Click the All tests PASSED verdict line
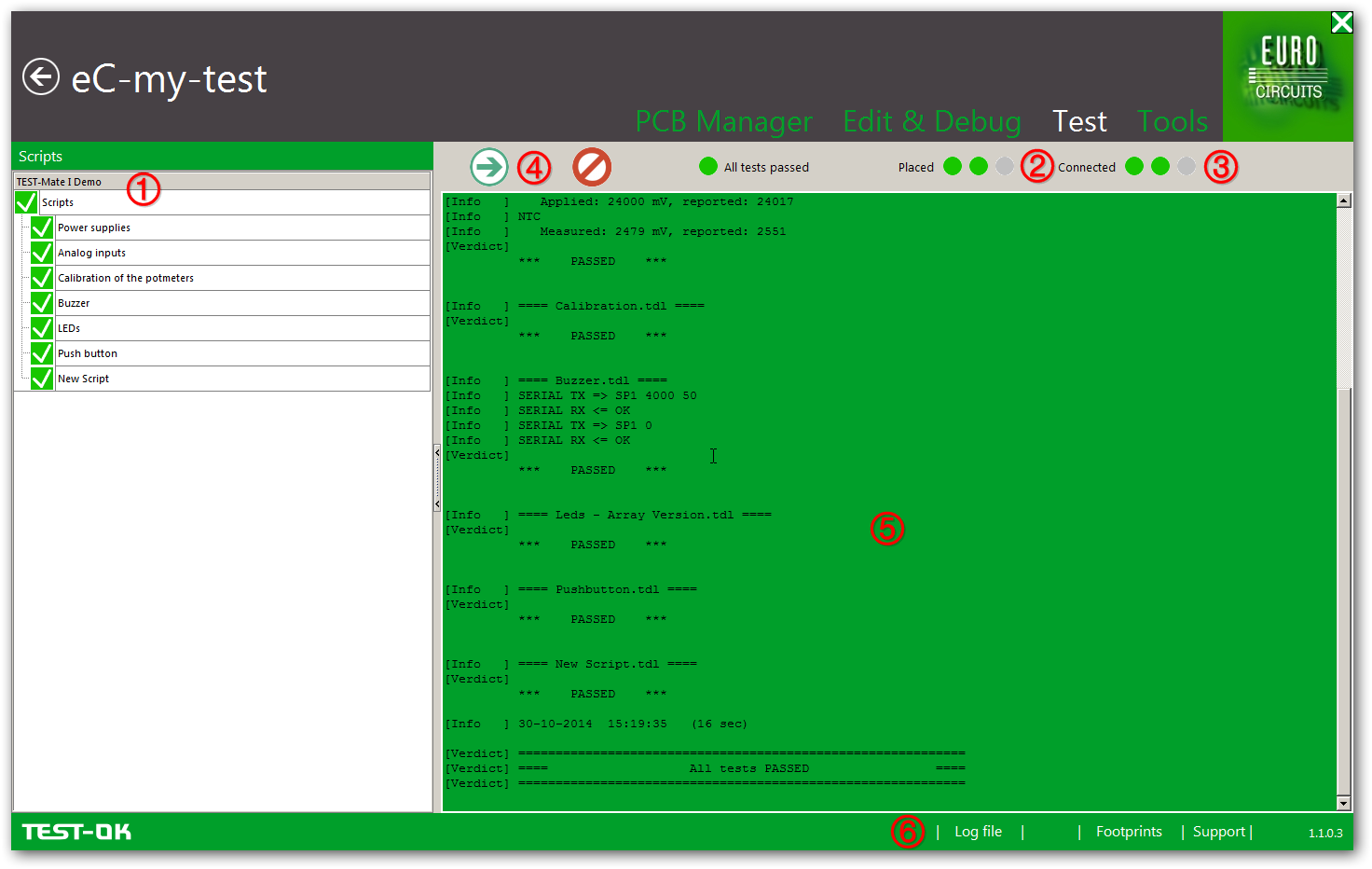Screen dimensions: 1372x869 click(x=706, y=768)
